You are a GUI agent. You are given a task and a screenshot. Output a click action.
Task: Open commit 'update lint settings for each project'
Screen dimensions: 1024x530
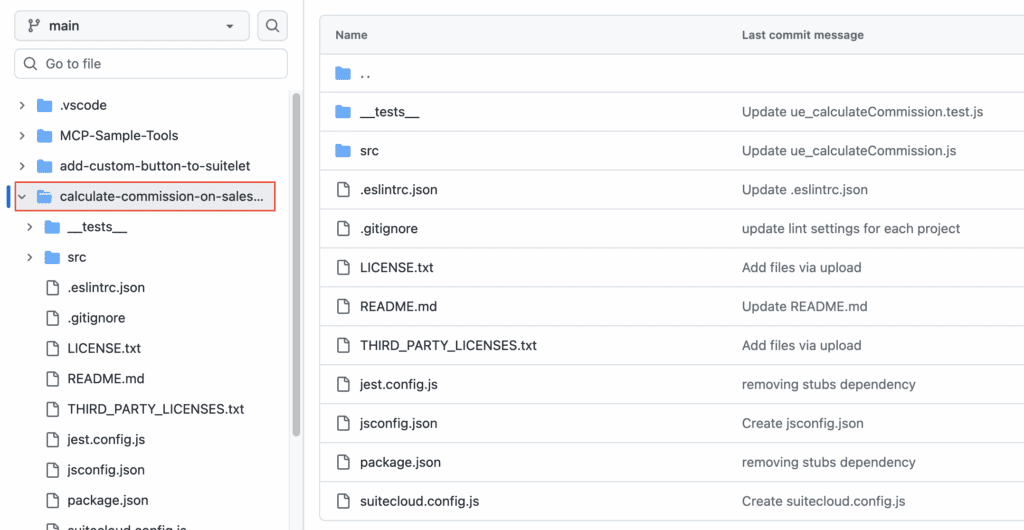click(x=851, y=228)
